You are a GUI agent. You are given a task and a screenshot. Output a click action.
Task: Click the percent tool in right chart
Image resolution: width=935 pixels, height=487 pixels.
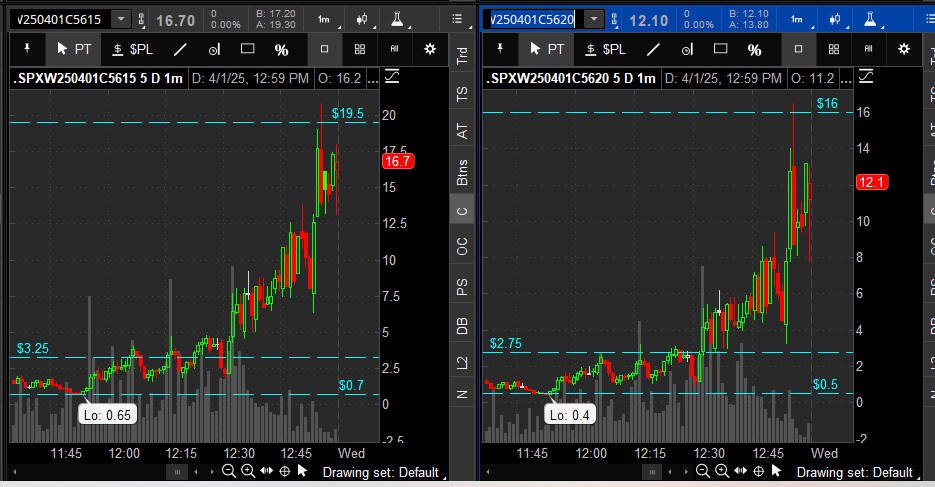(x=754, y=49)
